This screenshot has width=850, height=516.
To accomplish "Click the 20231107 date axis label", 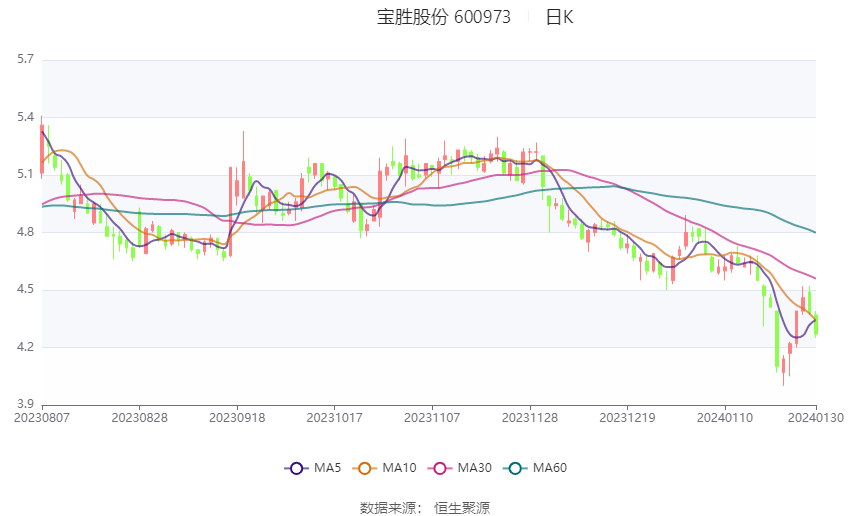I will pos(432,418).
